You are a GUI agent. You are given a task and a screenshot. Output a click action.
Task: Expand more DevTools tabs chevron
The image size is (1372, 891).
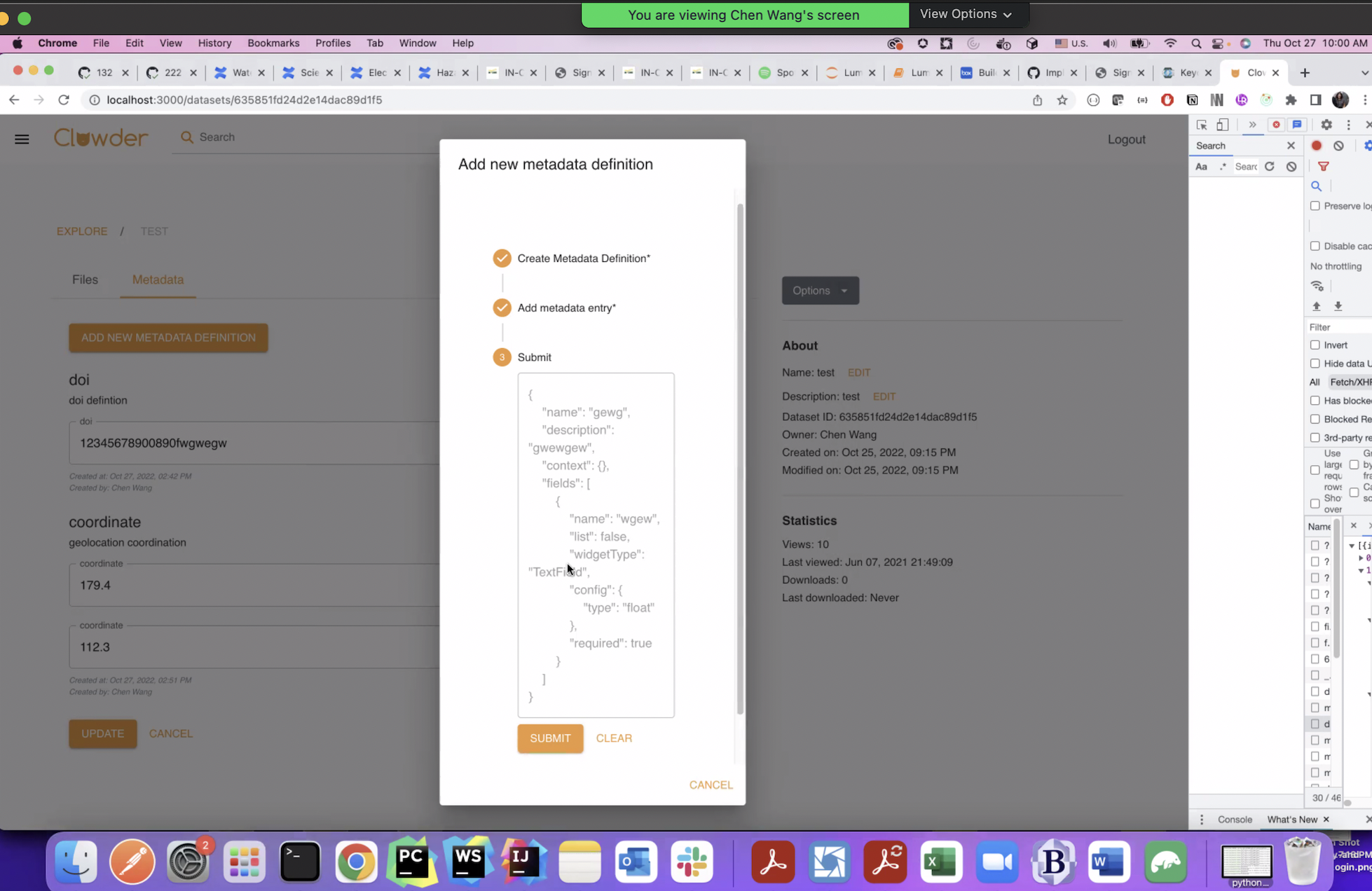(1252, 125)
